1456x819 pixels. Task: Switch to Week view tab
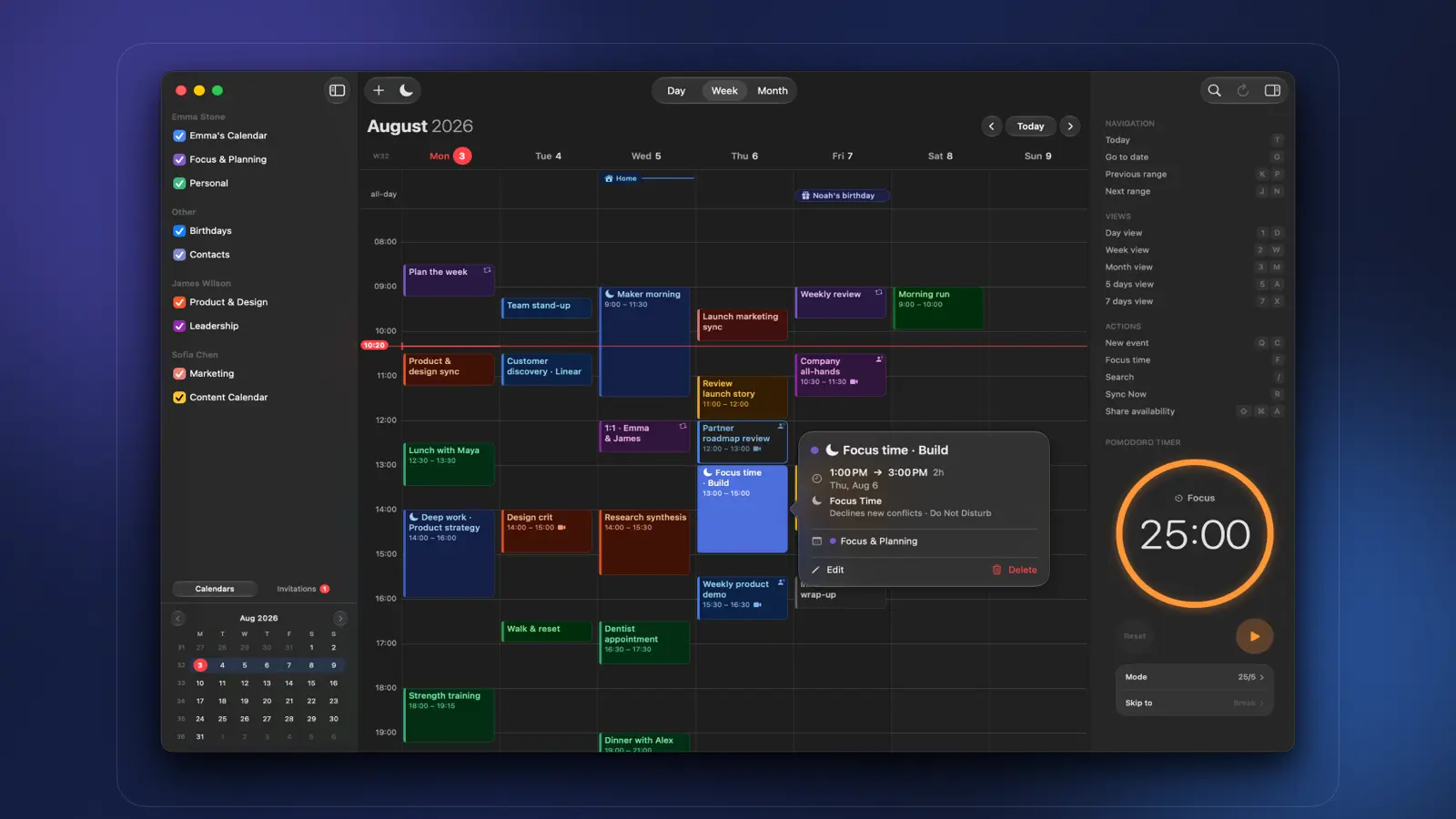click(x=724, y=91)
